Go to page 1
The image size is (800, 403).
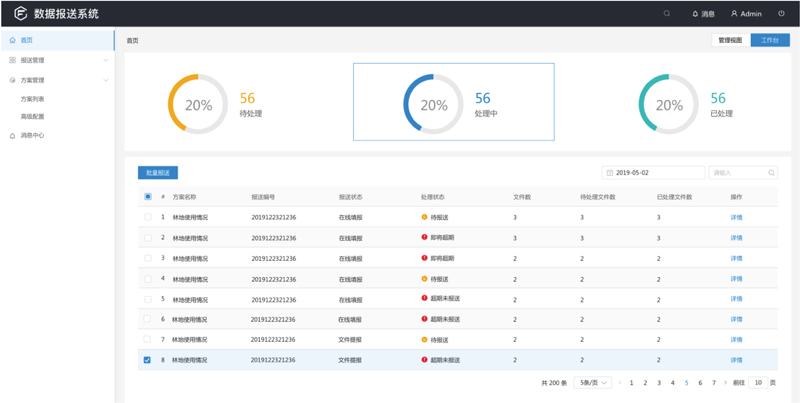click(x=632, y=383)
